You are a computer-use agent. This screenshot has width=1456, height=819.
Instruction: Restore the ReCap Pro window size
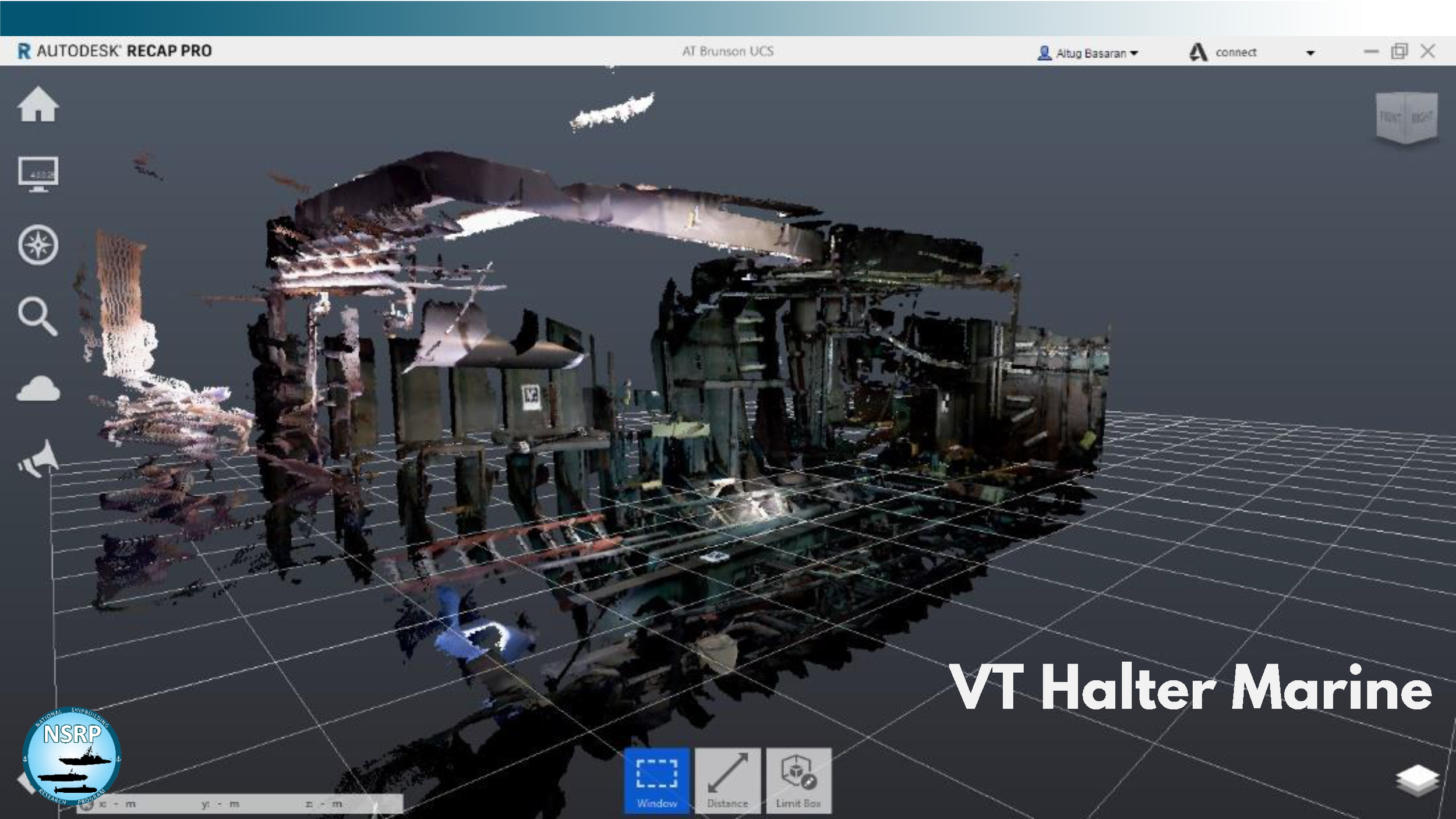pyautogui.click(x=1399, y=52)
